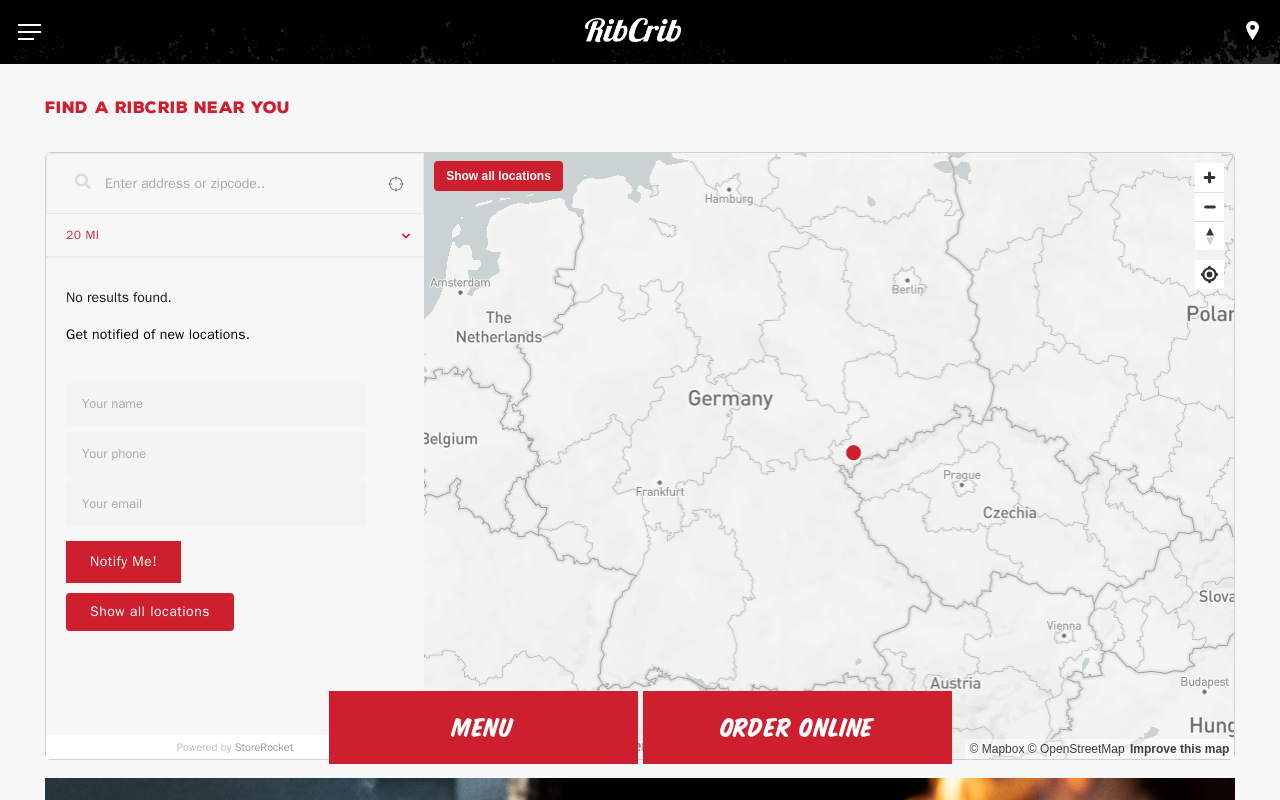1280x800 pixels.
Task: Click the Your phone field
Action: [x=216, y=454]
